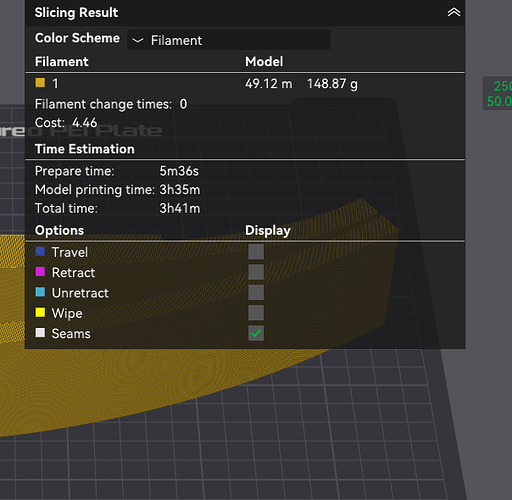
Task: Enable the Wipe display checkbox
Action: pos(256,313)
